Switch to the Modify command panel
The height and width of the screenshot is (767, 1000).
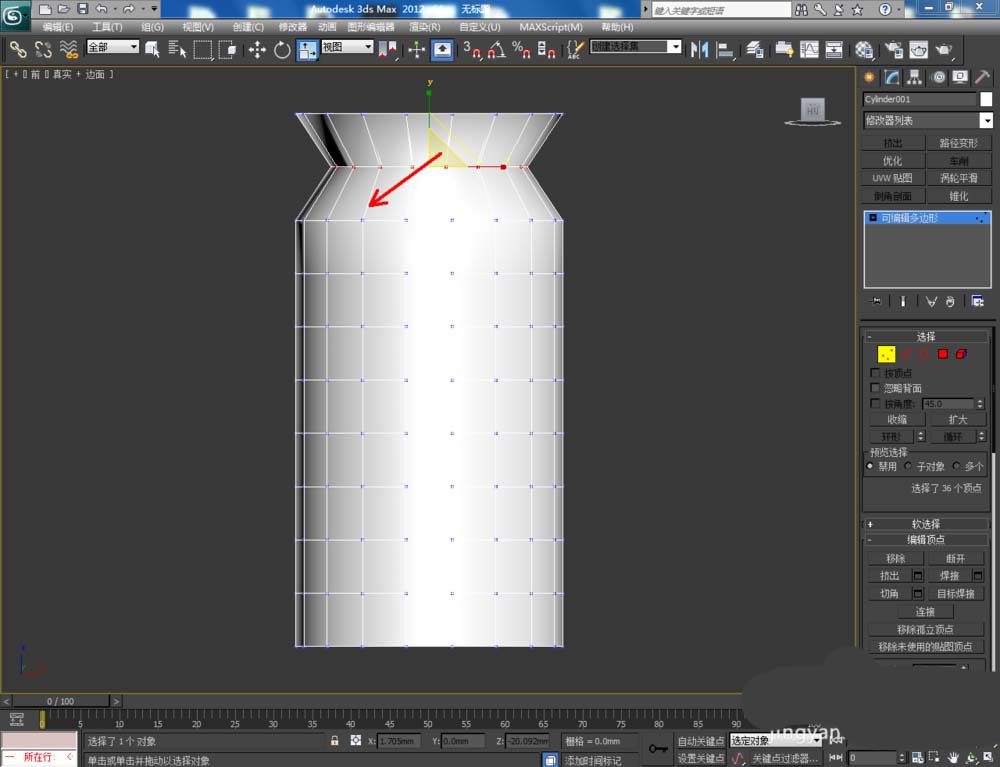[892, 77]
